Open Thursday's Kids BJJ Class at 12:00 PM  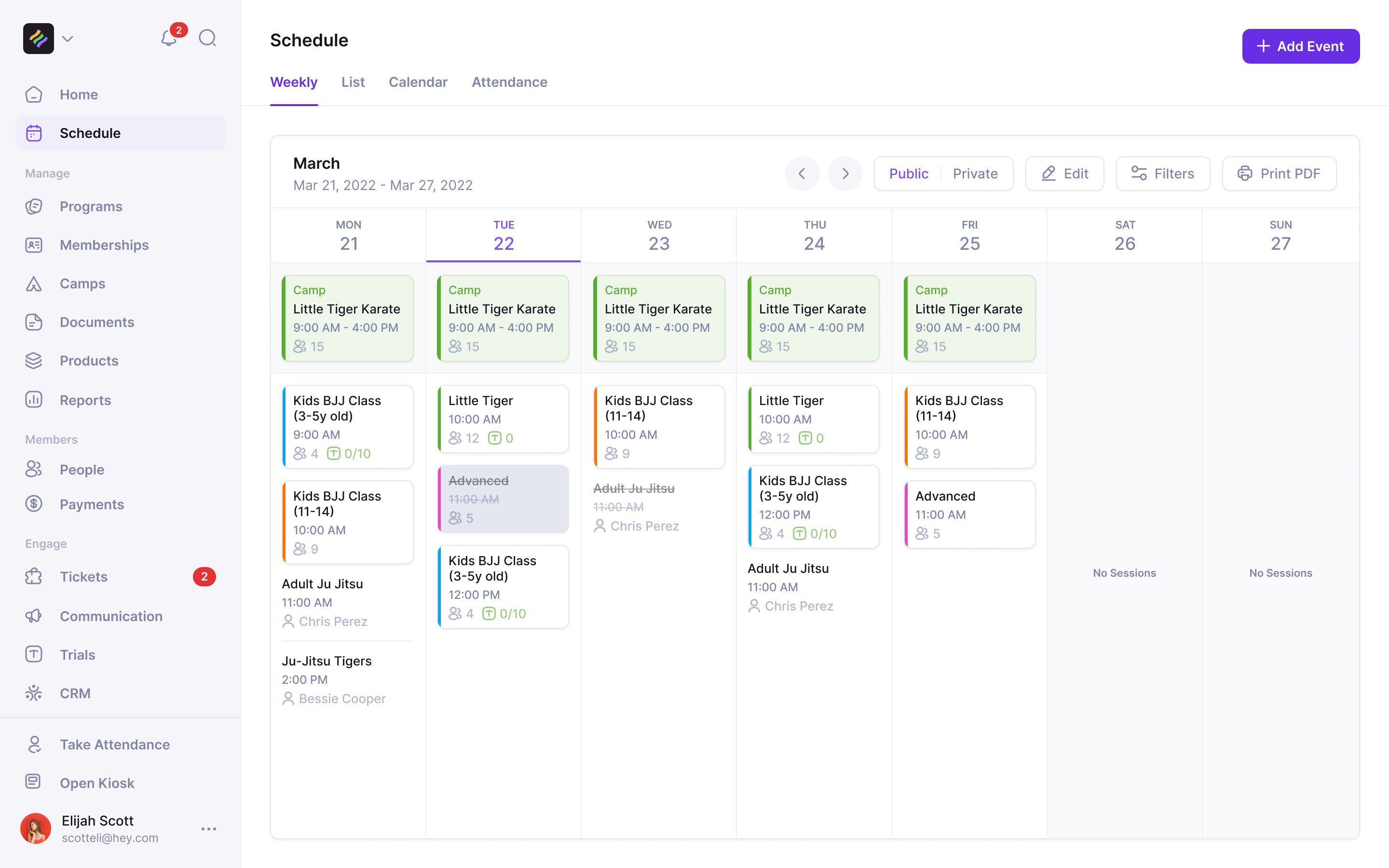pyautogui.click(x=814, y=507)
